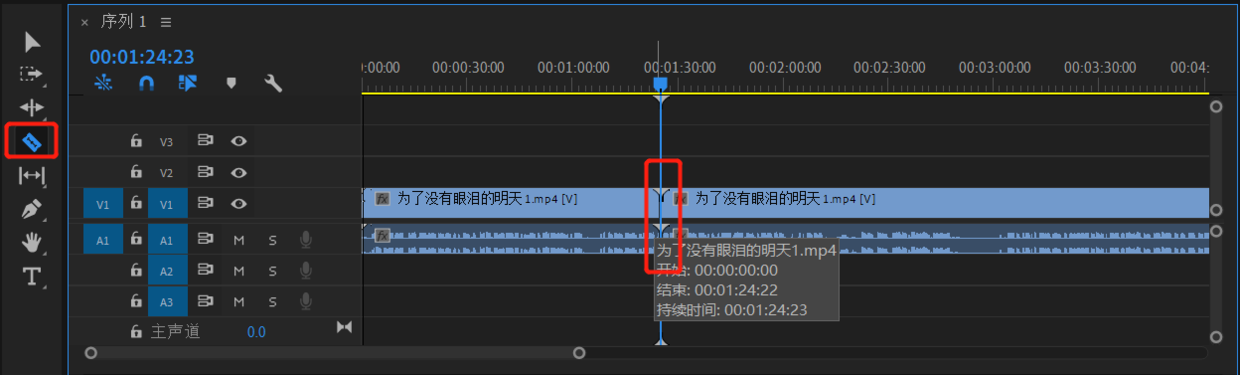This screenshot has width=1240, height=375.
Task: Mute track A1
Action: (x=239, y=240)
